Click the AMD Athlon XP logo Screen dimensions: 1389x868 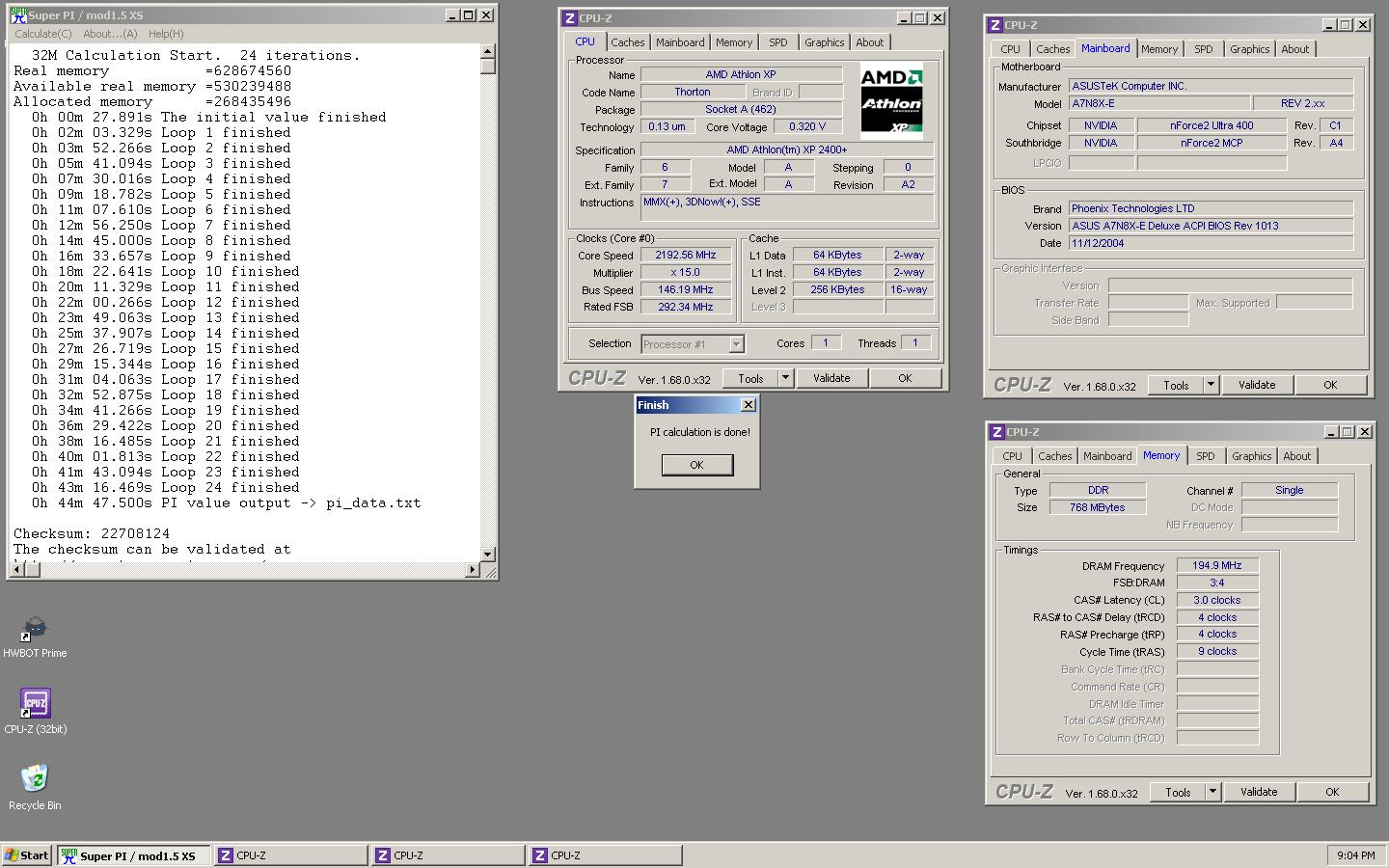[x=891, y=101]
